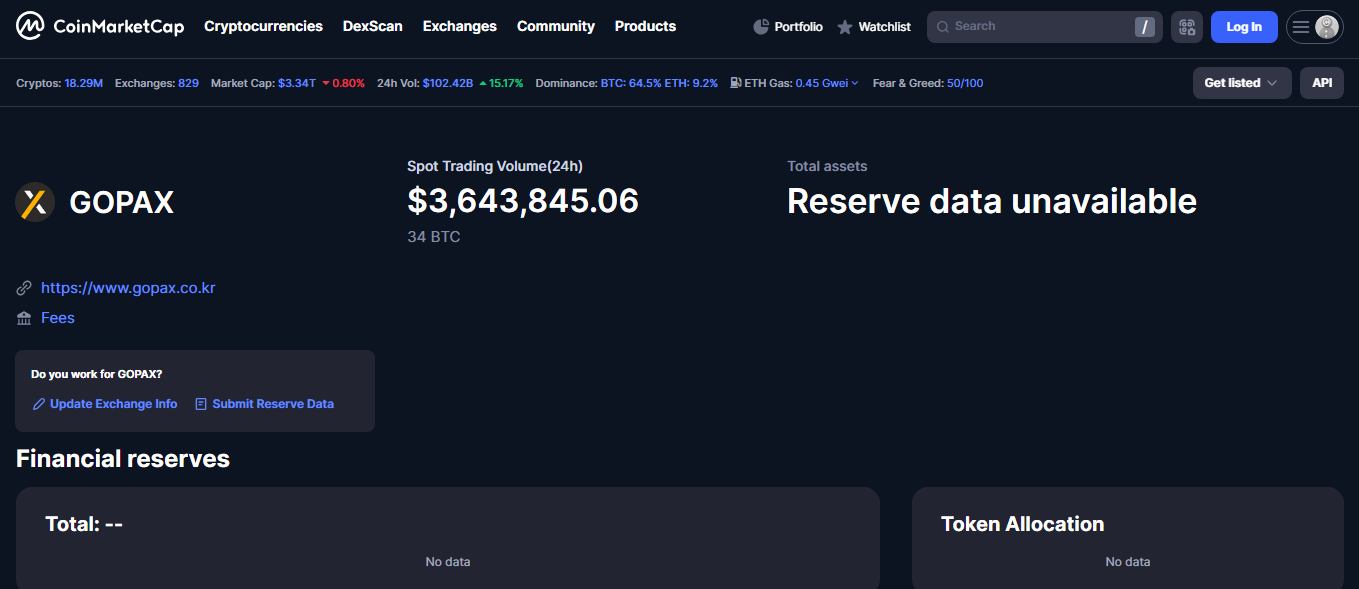Click Portfolio link text
The height and width of the screenshot is (589, 1359).
[799, 27]
